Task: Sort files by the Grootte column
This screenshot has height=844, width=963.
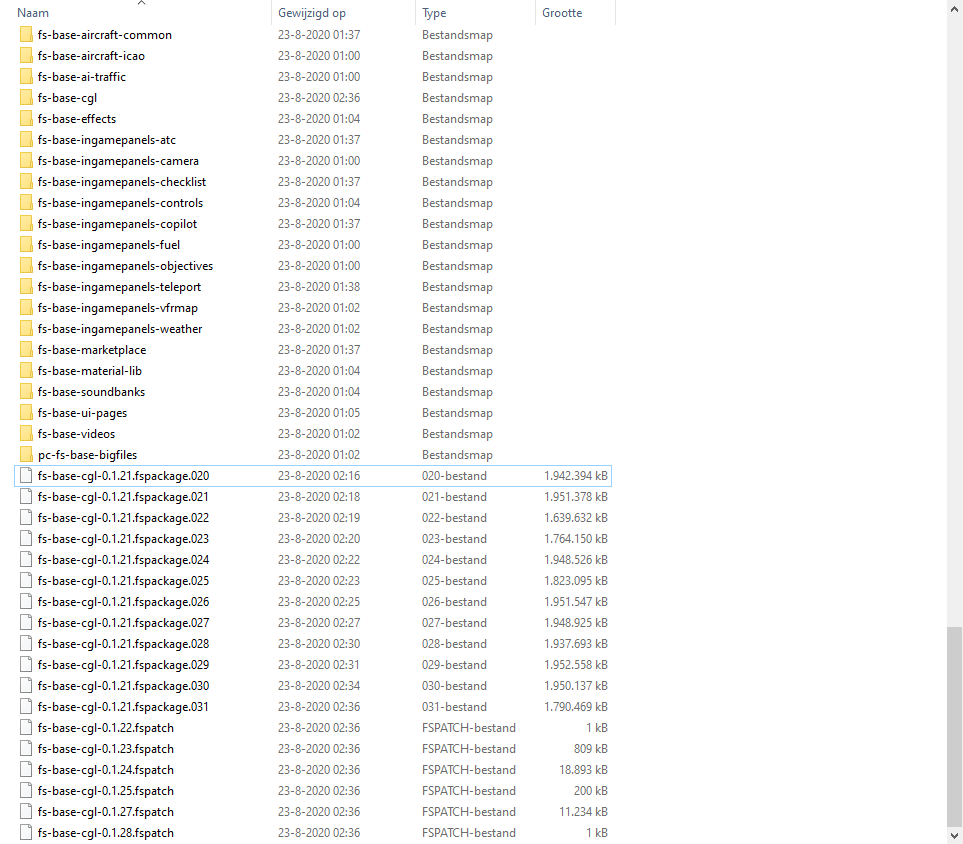Action: pyautogui.click(x=562, y=13)
